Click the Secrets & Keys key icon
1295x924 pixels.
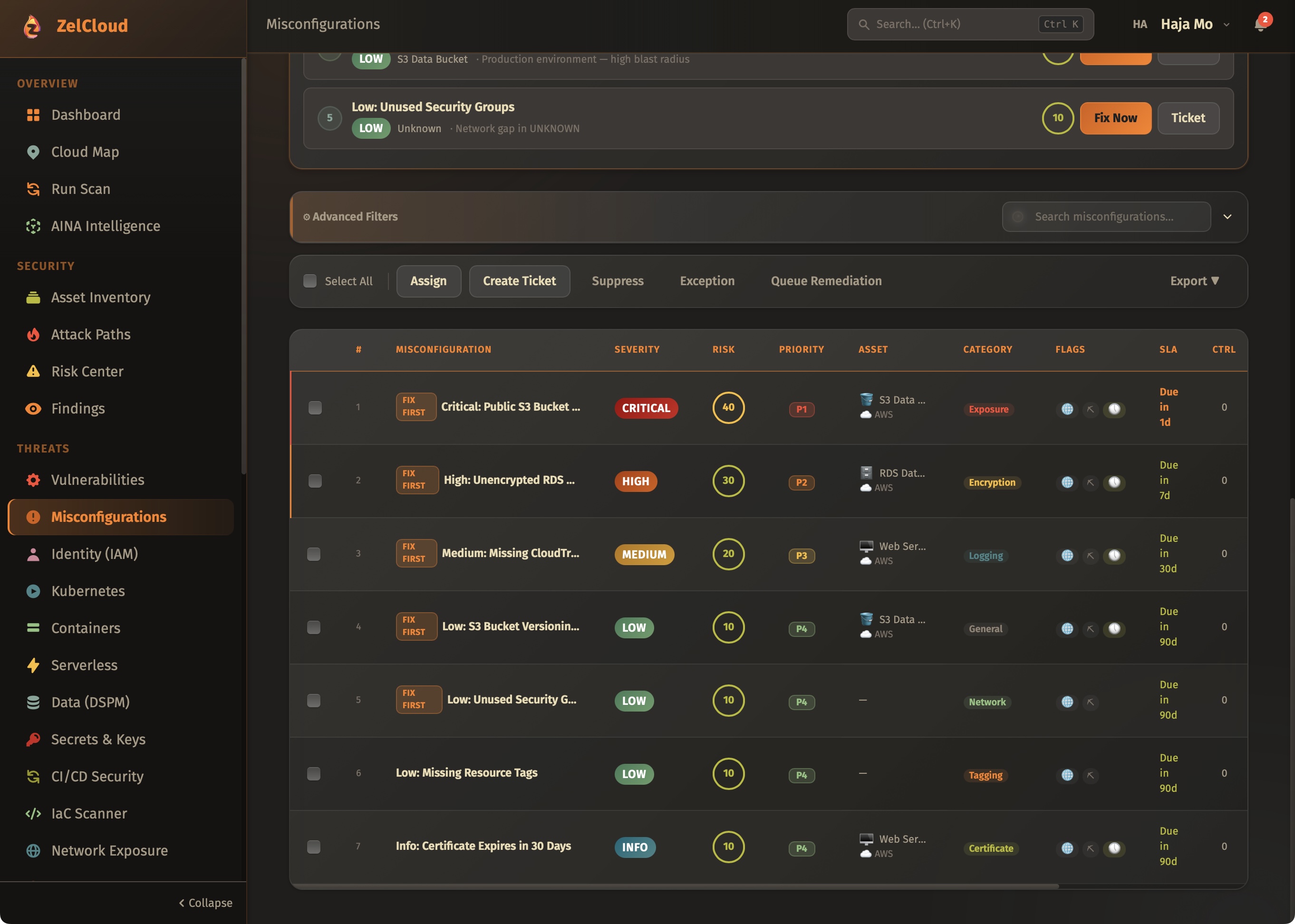tap(33, 739)
